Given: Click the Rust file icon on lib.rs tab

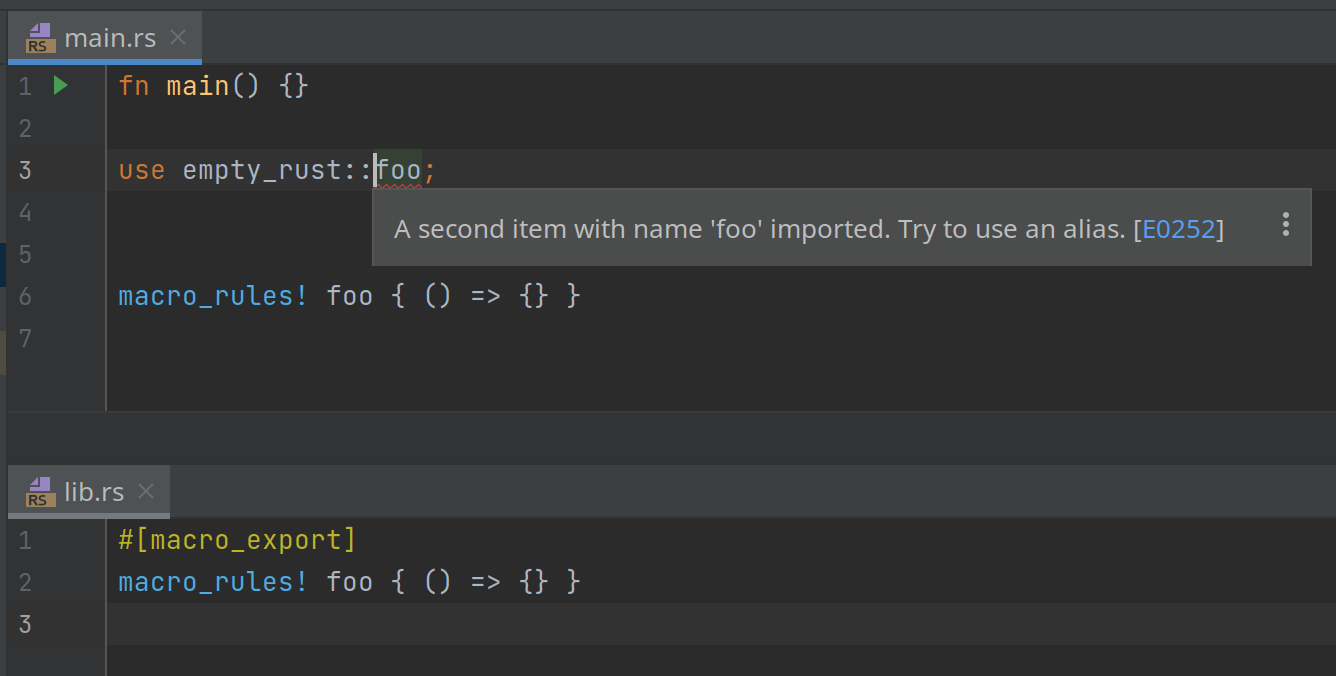Looking at the screenshot, I should [38, 491].
